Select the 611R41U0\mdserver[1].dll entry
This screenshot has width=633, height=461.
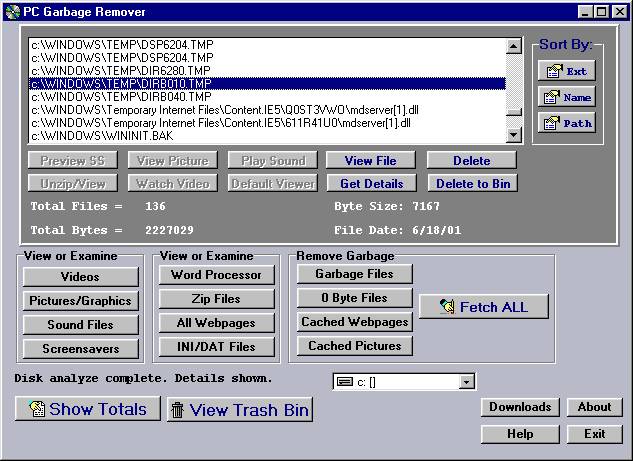(267, 123)
